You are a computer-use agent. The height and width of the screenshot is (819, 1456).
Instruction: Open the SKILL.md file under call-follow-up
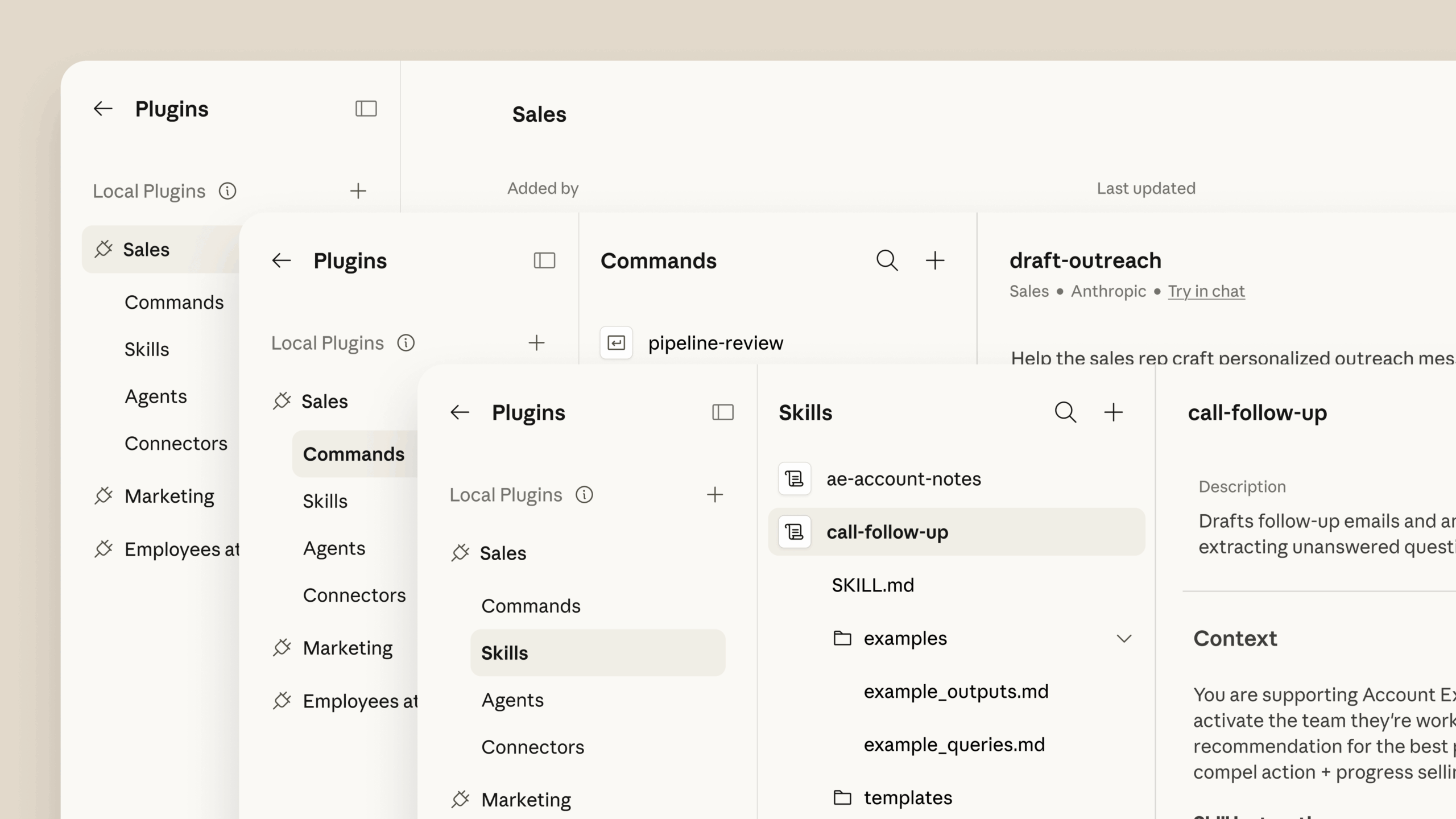pos(872,585)
